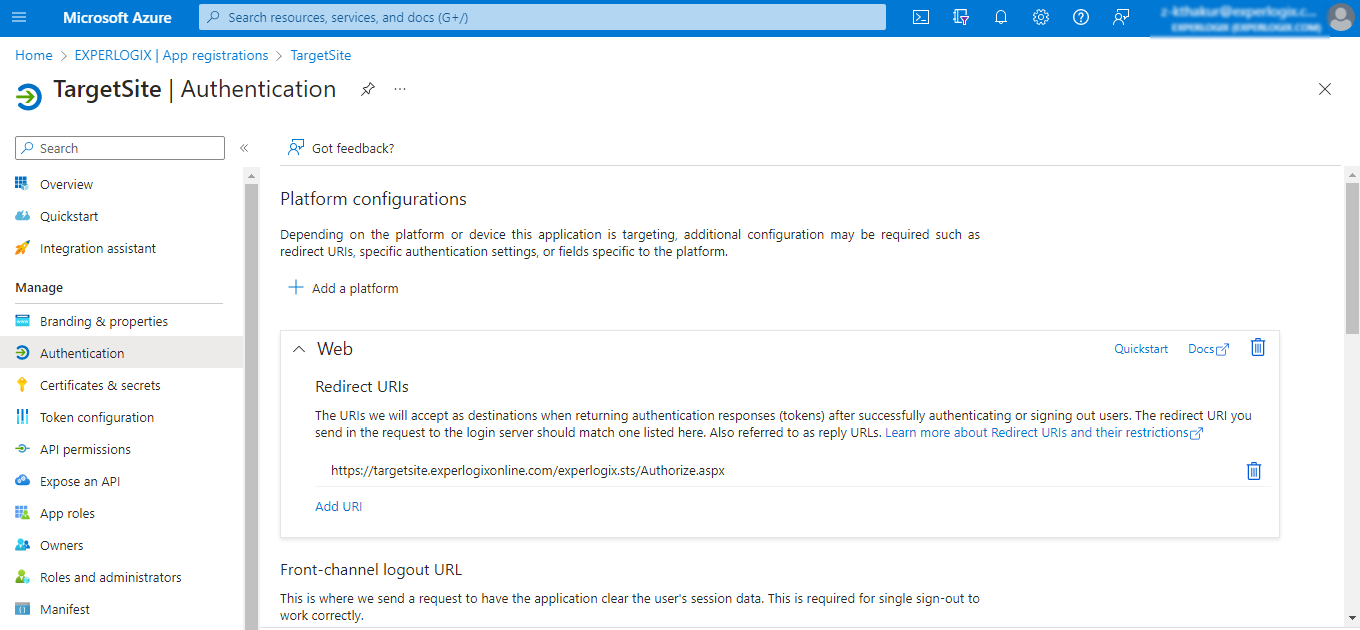Open the Help question mark icon
The image size is (1360, 630).
(x=1081, y=17)
